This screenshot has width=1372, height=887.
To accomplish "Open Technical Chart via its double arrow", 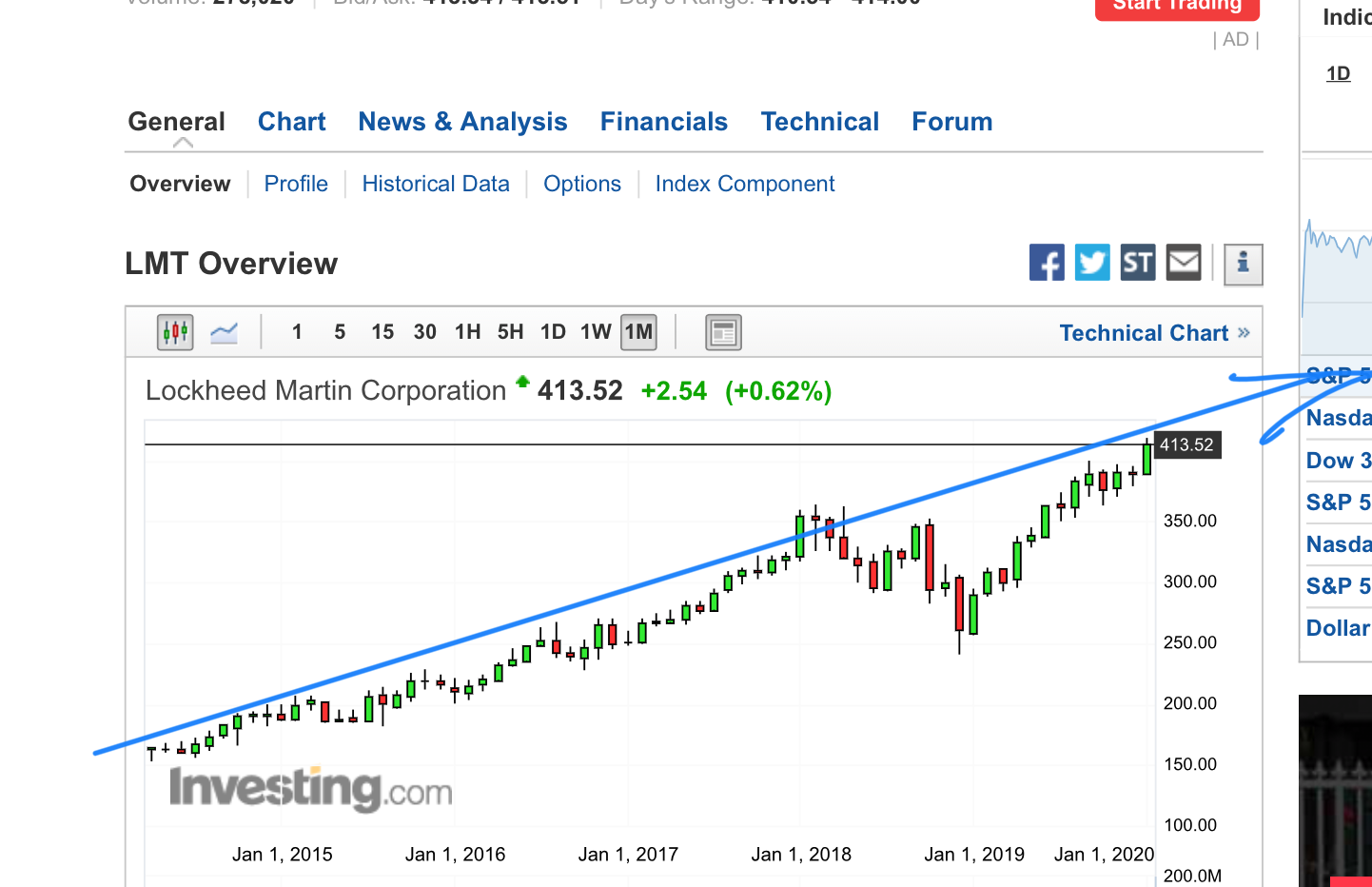I will click(1244, 333).
